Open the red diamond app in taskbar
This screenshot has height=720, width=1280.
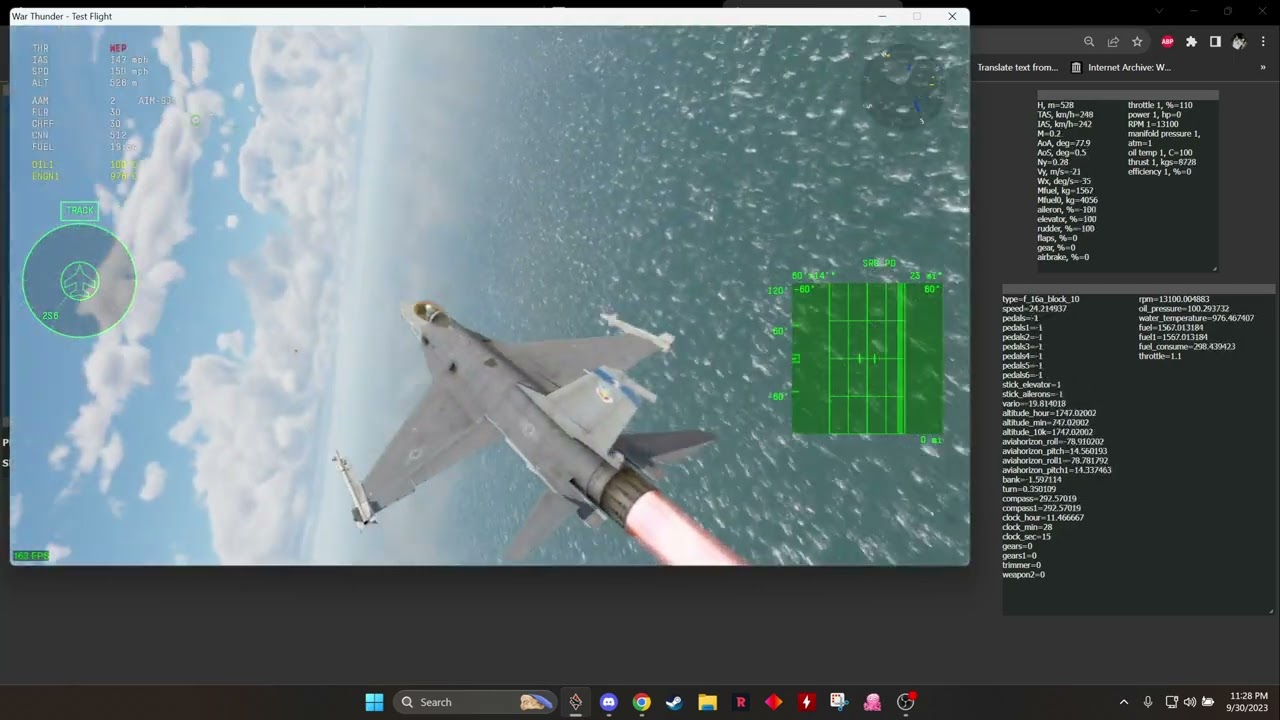pos(773,702)
